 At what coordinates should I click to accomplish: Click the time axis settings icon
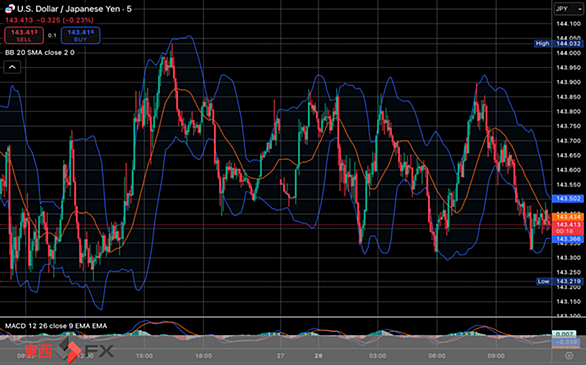(x=569, y=356)
